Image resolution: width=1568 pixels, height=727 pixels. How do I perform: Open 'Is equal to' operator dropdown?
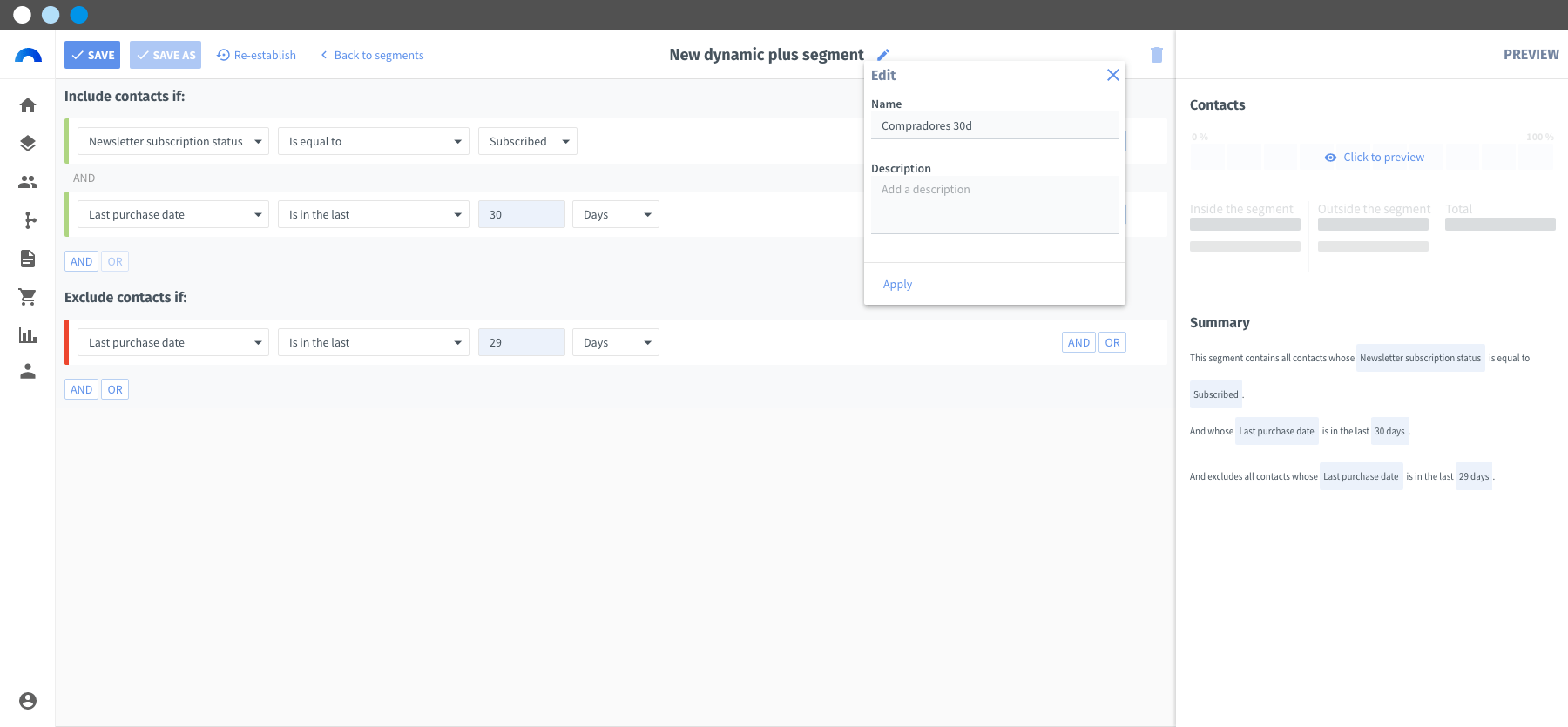(x=374, y=141)
